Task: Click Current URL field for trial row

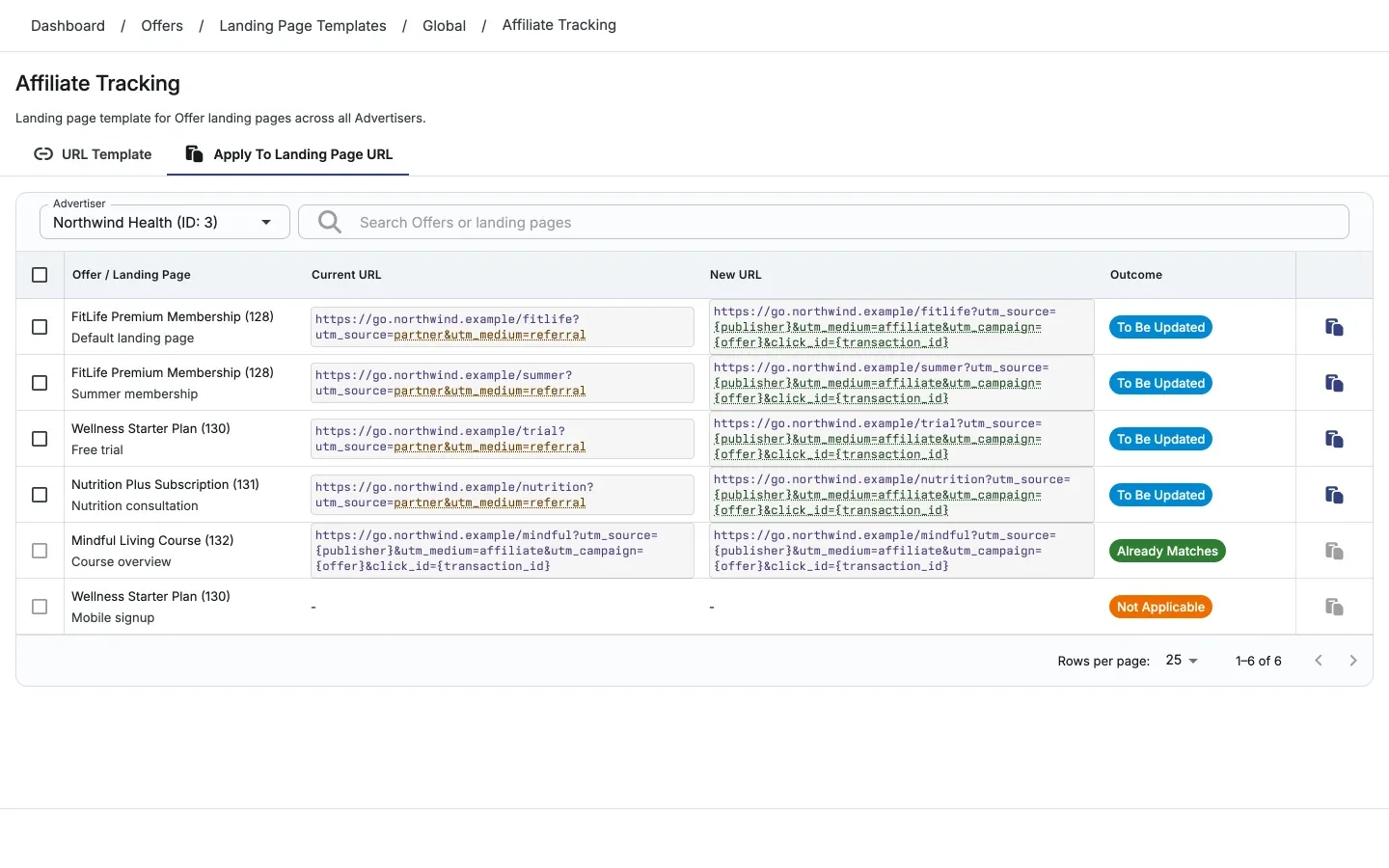Action: 503,439
